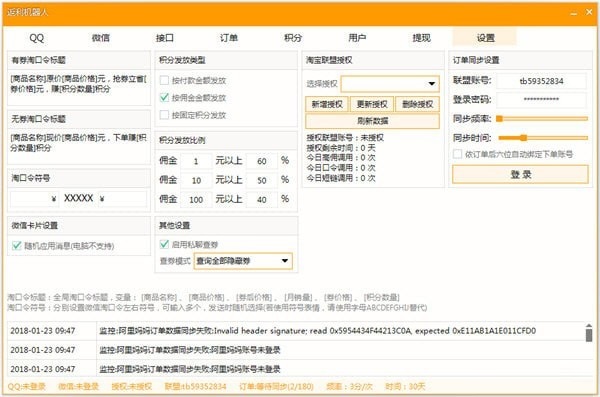Click the 佣金 amount field showing 100

[x=196, y=199]
